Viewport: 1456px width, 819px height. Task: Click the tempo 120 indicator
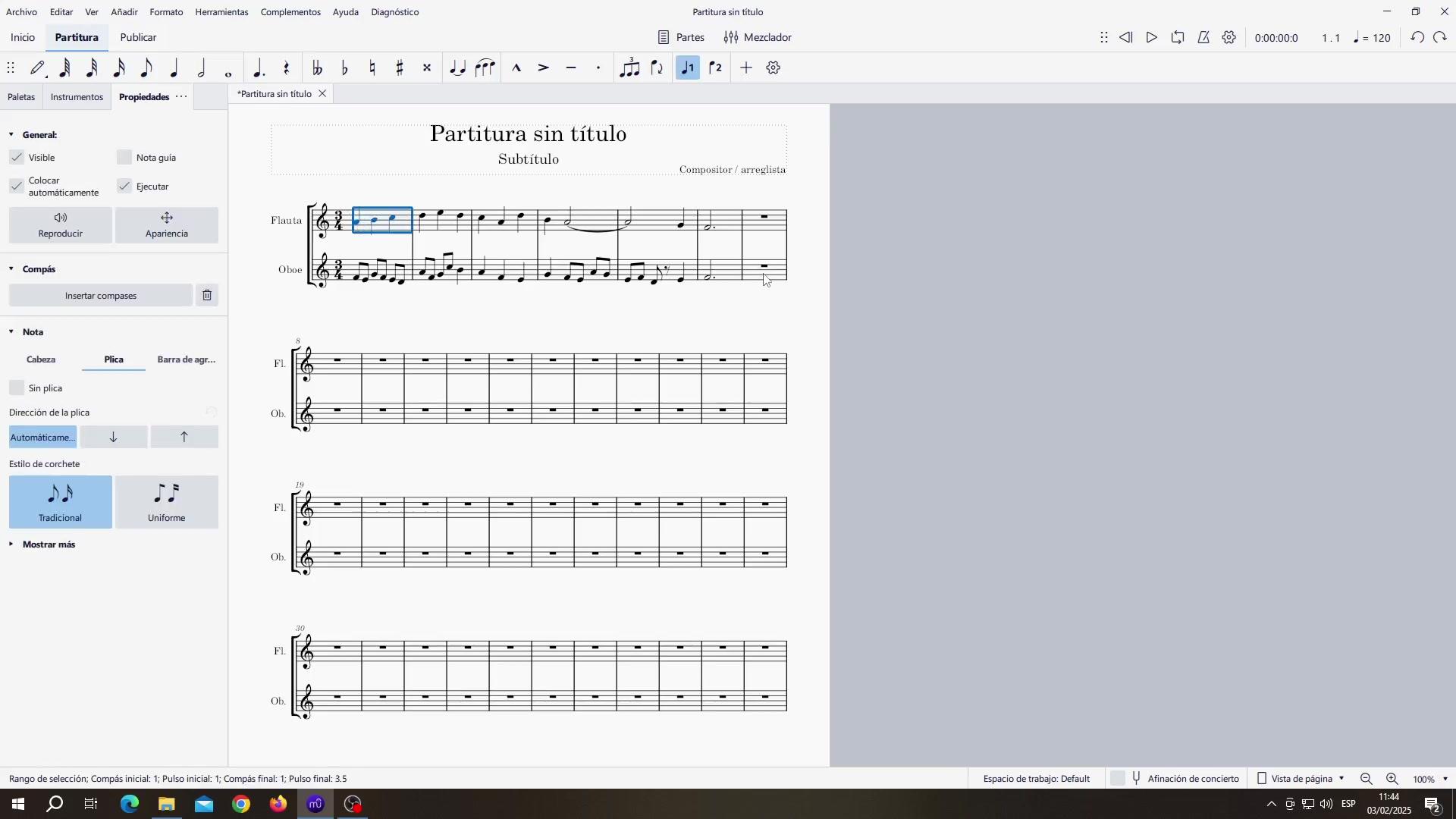pos(1373,38)
